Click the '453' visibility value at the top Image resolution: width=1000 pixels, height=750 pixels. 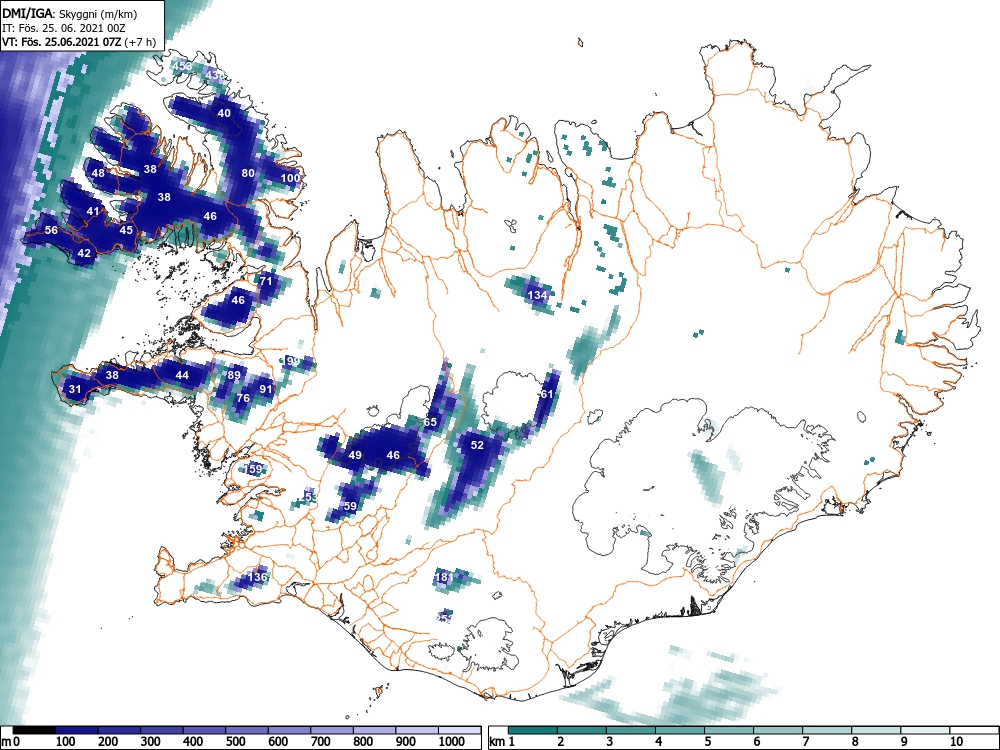pyautogui.click(x=182, y=66)
